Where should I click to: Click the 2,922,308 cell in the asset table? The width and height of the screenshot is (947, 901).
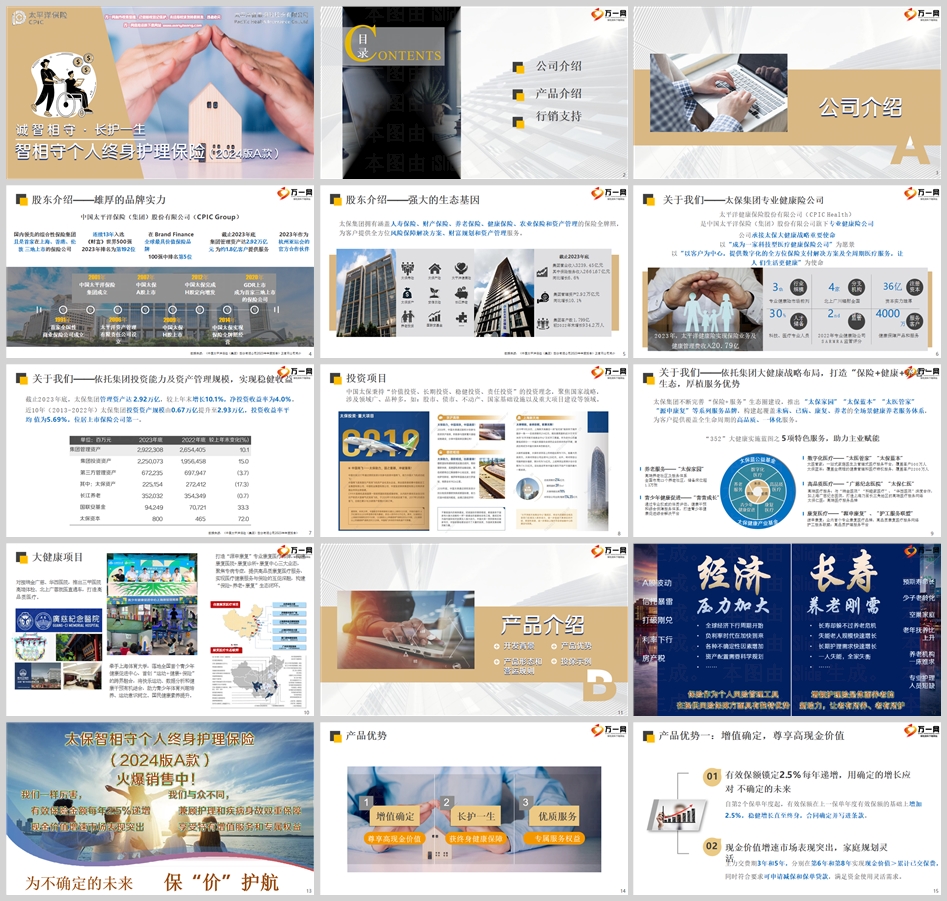(x=150, y=450)
